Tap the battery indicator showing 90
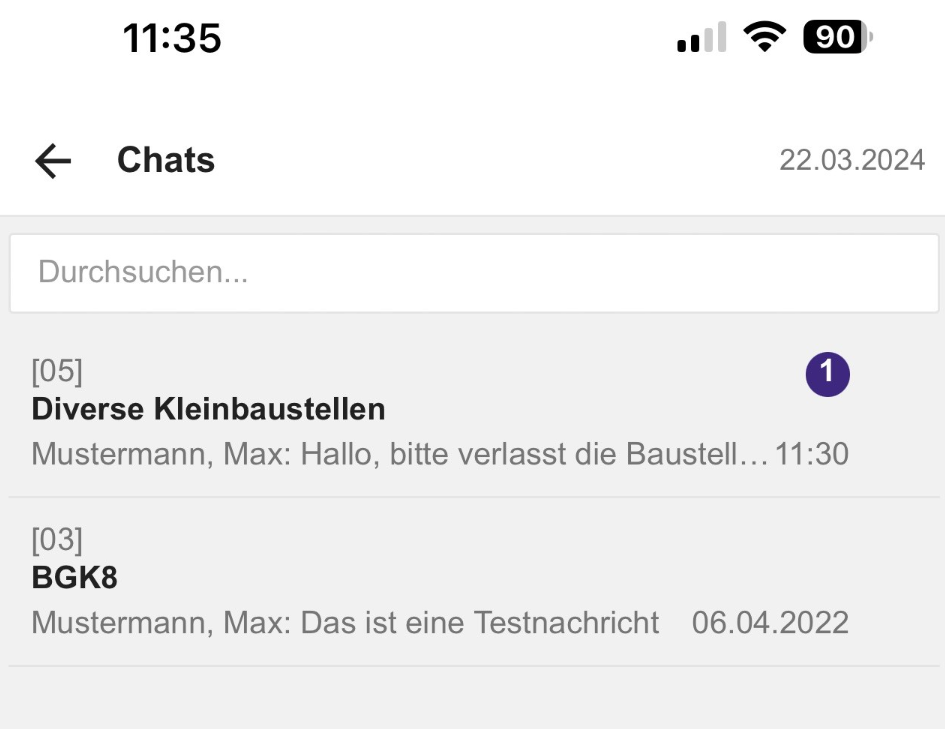Viewport: 945px width, 729px height. point(838,37)
